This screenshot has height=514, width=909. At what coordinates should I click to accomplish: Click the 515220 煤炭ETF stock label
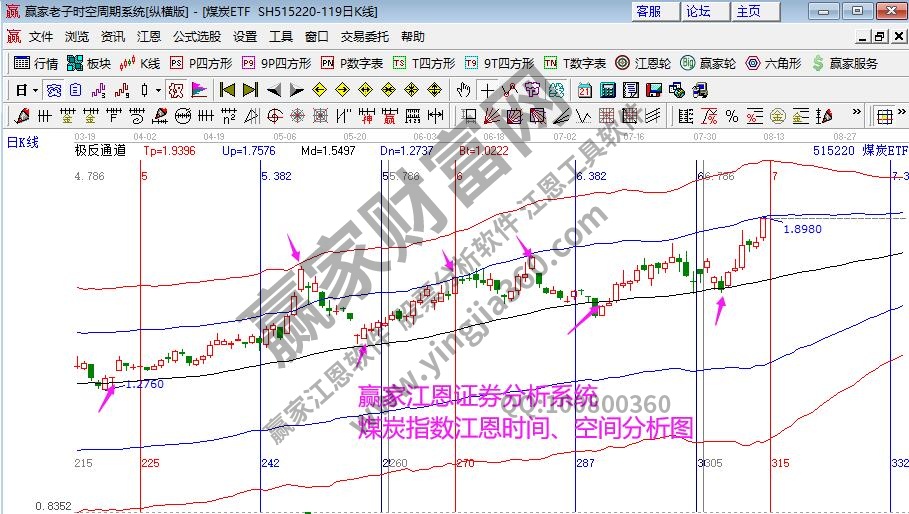click(x=860, y=151)
